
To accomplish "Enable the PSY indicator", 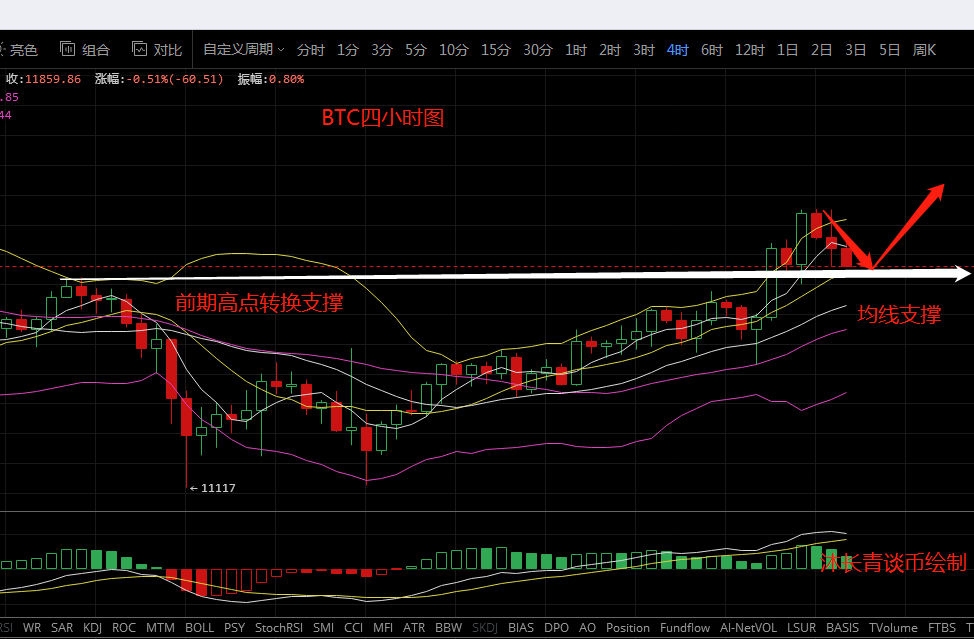I will (x=234, y=628).
